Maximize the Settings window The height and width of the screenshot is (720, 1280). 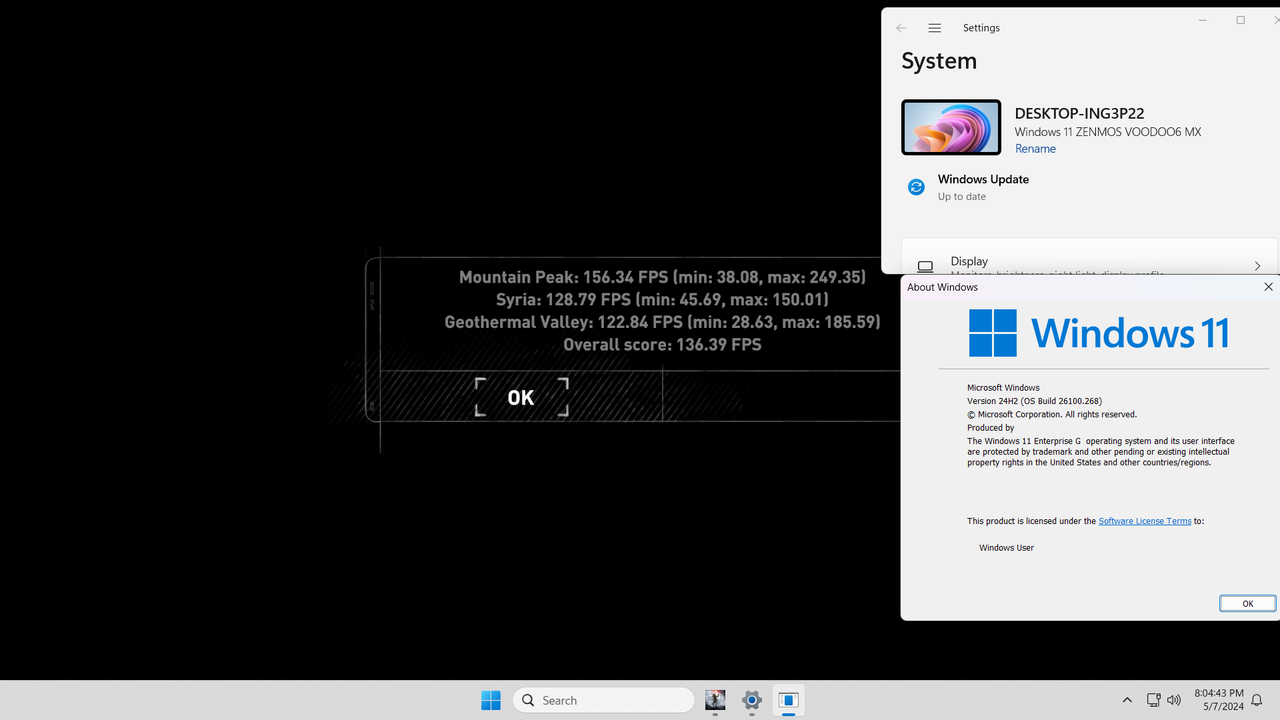click(x=1240, y=20)
